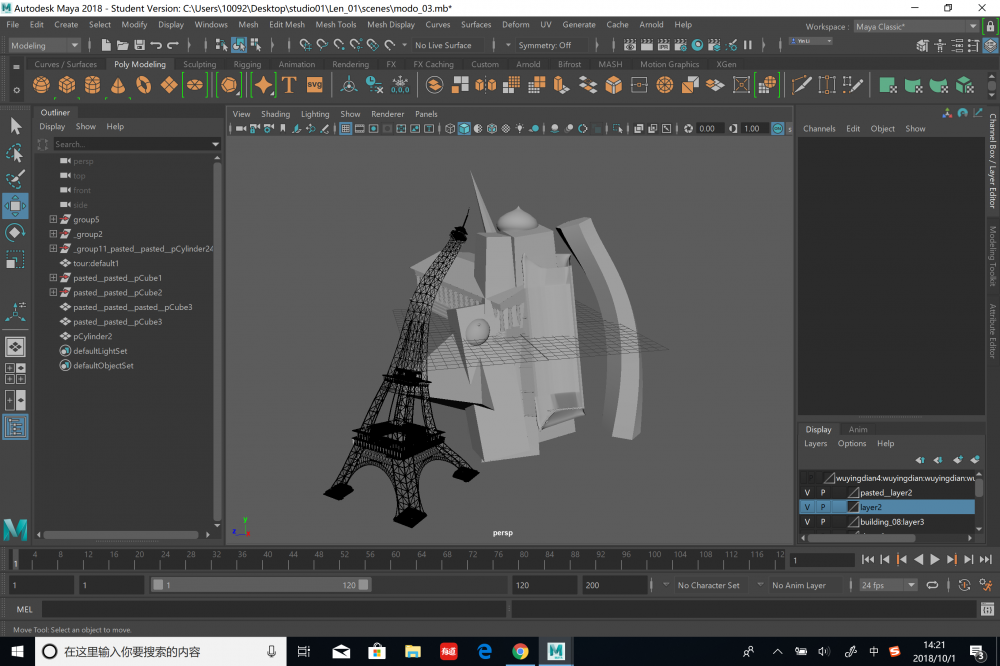
Task: Activate the Paint Selection tool
Action: coord(15,180)
